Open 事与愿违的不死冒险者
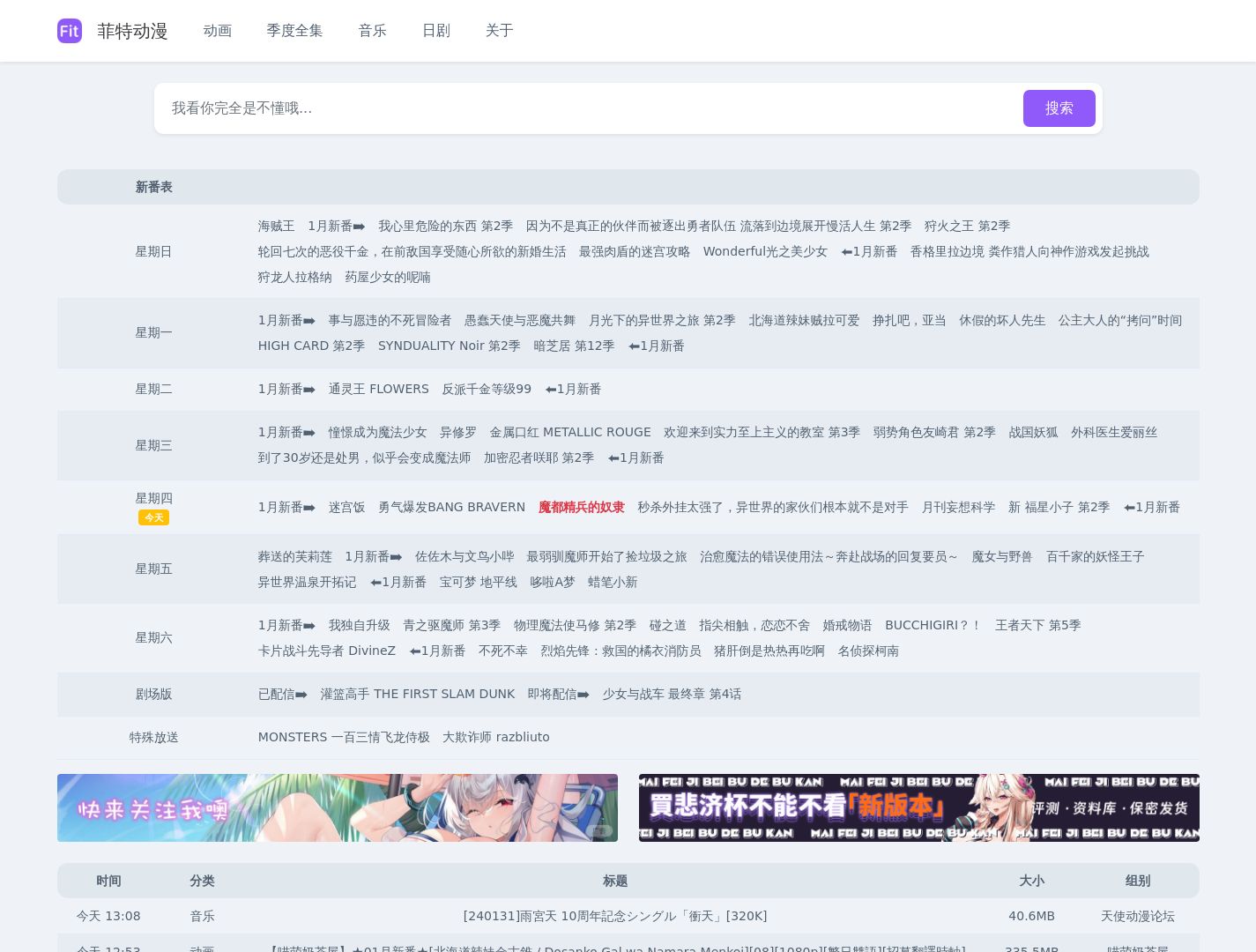 [x=390, y=321]
